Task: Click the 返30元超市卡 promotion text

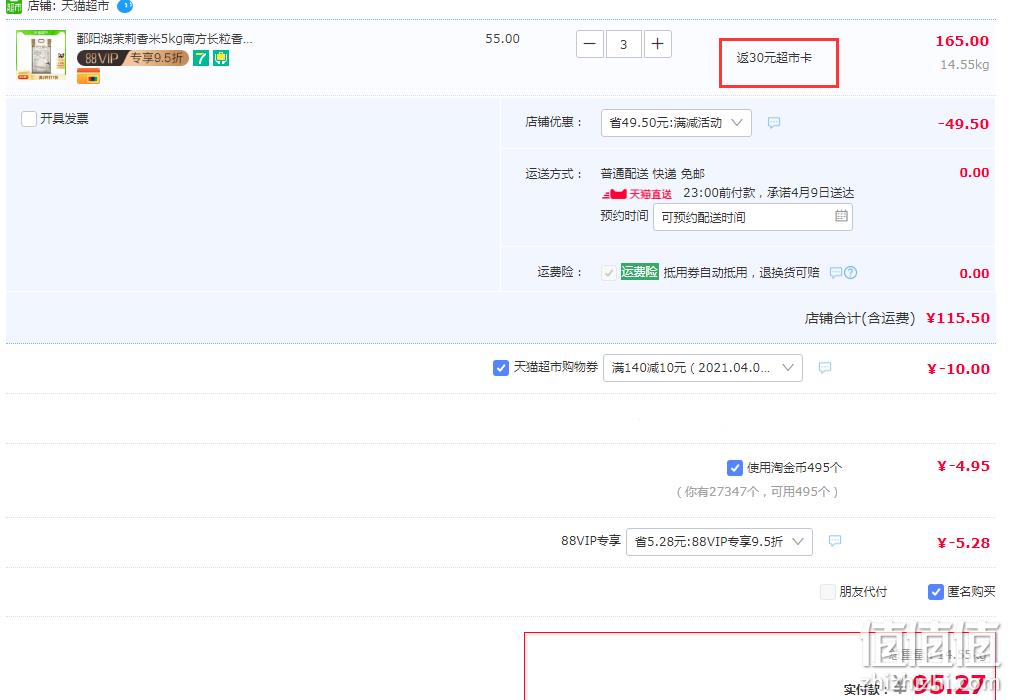Action: click(x=774, y=58)
